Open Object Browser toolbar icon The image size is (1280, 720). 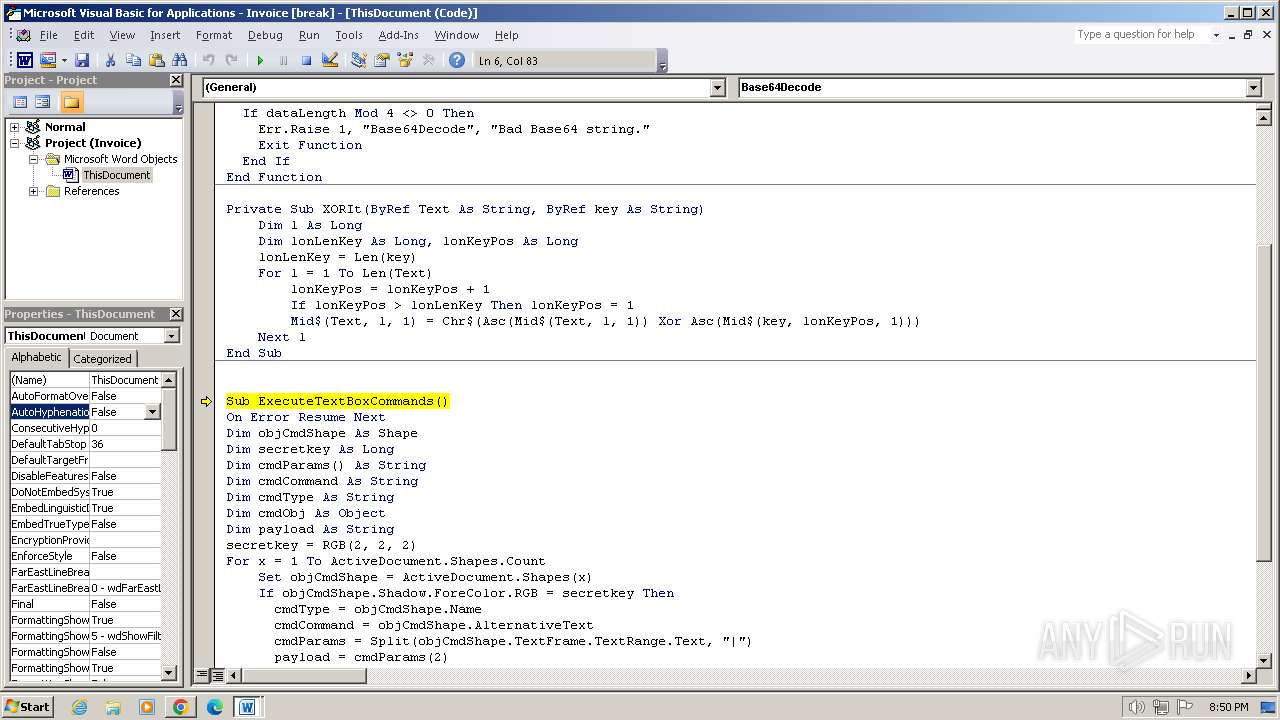pyautogui.click(x=405, y=61)
